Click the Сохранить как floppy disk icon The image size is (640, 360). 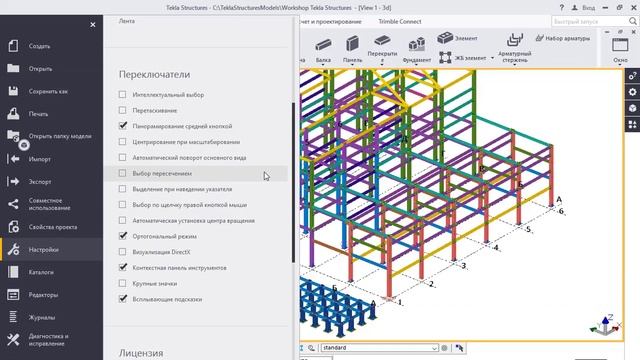click(x=13, y=91)
